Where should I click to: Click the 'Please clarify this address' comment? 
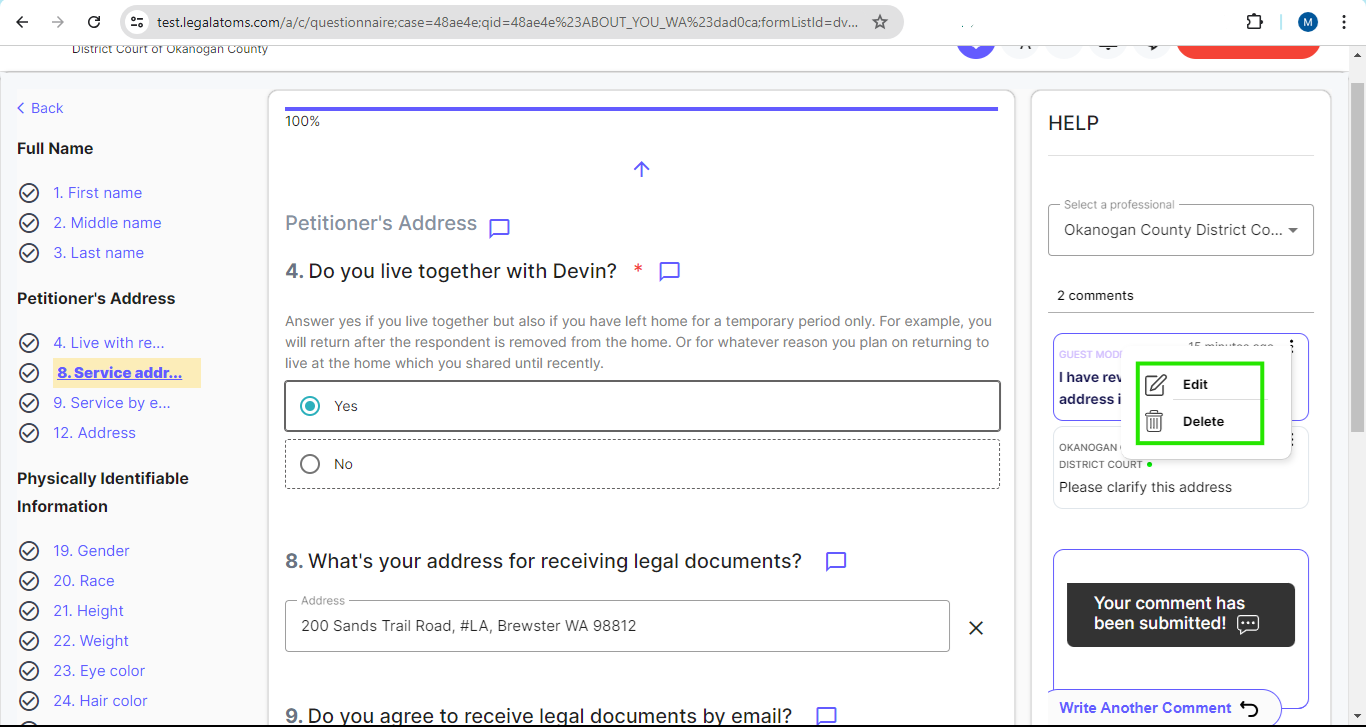click(1145, 488)
